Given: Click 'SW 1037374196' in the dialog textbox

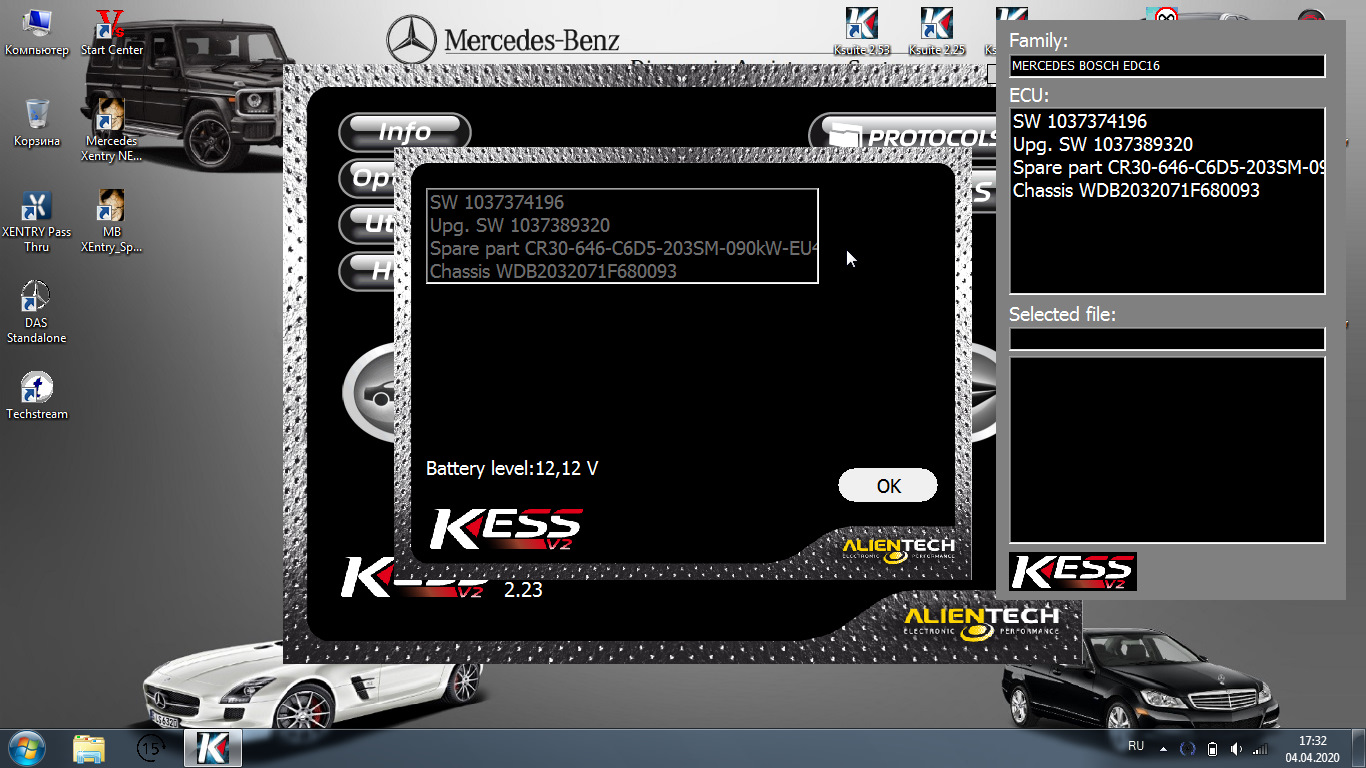Looking at the screenshot, I should click(497, 202).
